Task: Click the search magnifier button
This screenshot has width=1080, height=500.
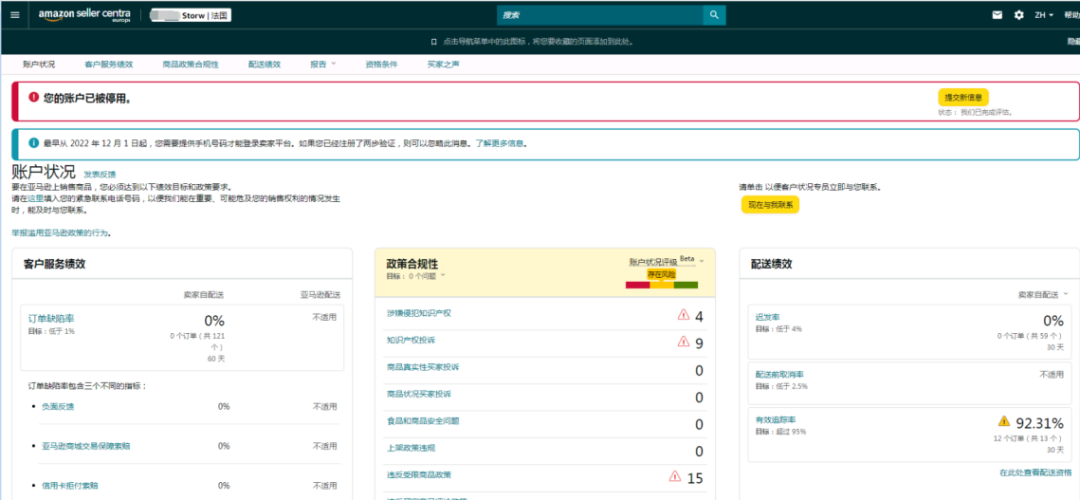Action: click(x=714, y=14)
